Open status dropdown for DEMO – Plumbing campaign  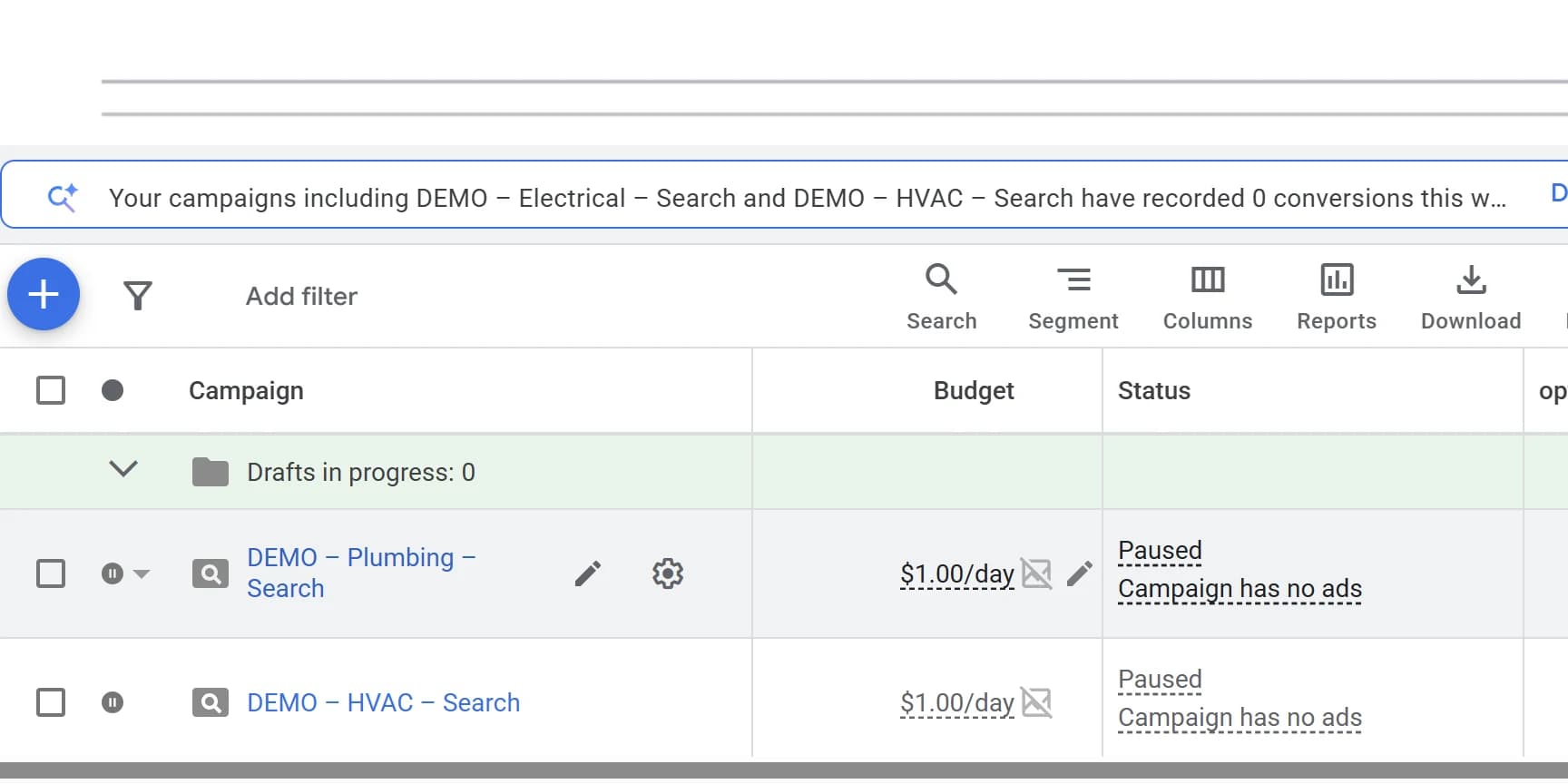(142, 574)
